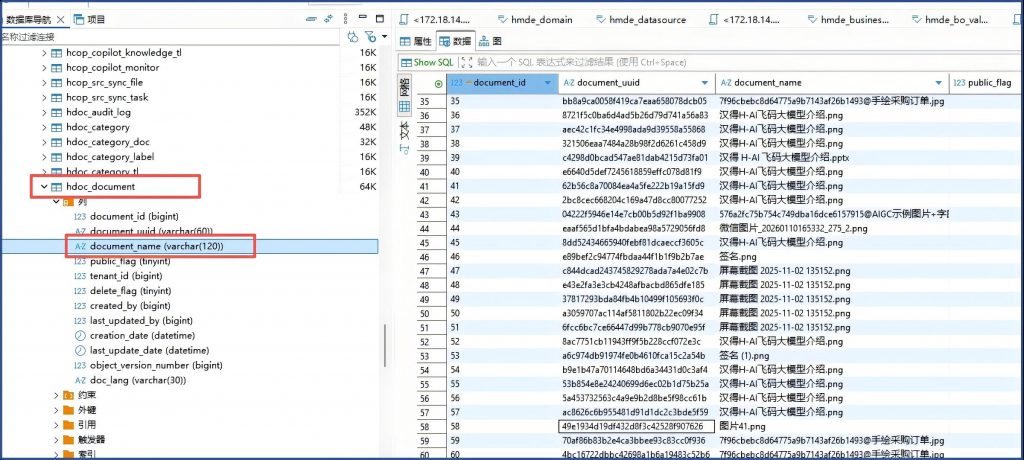Switch to text view in side panel
Screen dimensions: 1024x460
tap(405, 131)
